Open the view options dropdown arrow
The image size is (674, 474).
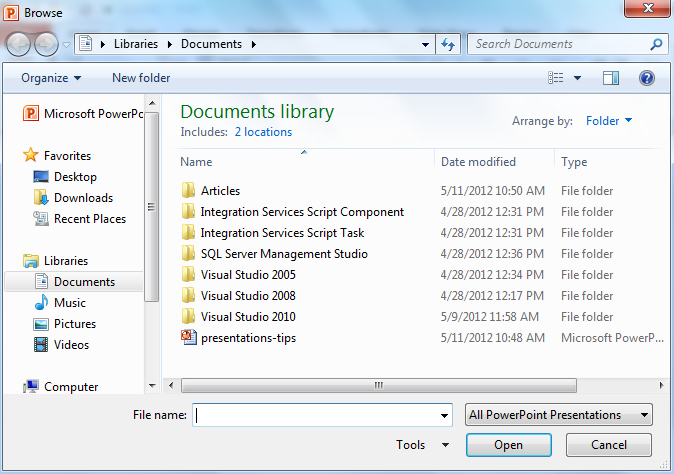click(577, 78)
